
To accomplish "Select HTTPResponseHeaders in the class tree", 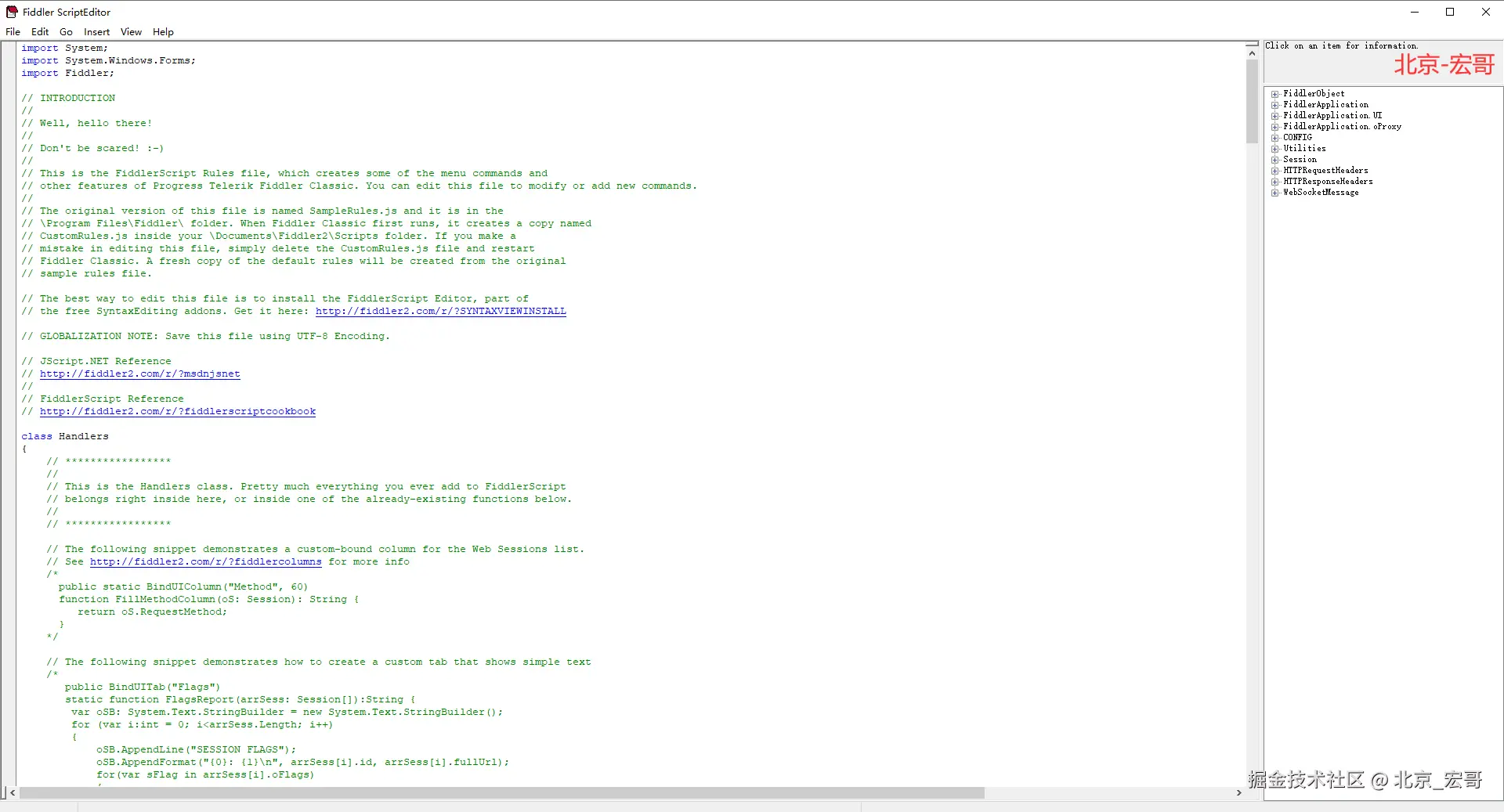I will (1328, 182).
